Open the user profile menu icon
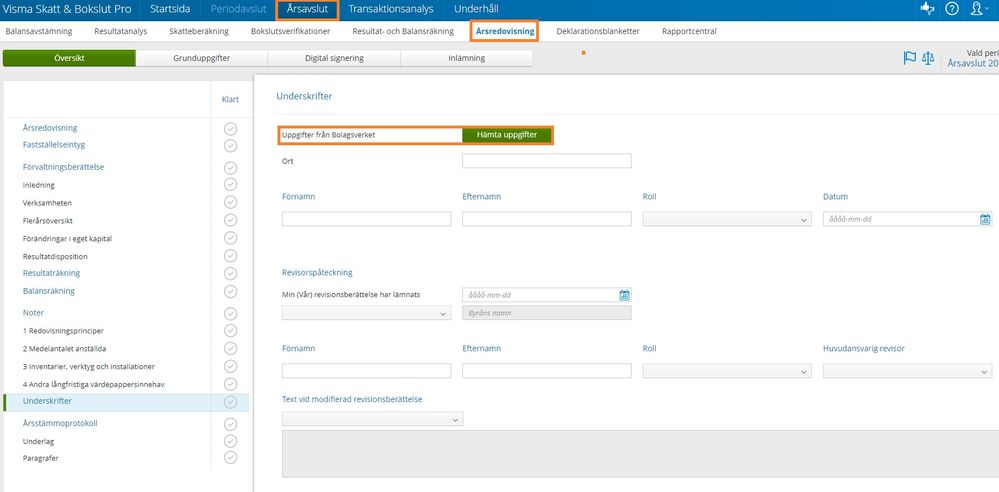Screen dimensions: 999x492 [979, 9]
